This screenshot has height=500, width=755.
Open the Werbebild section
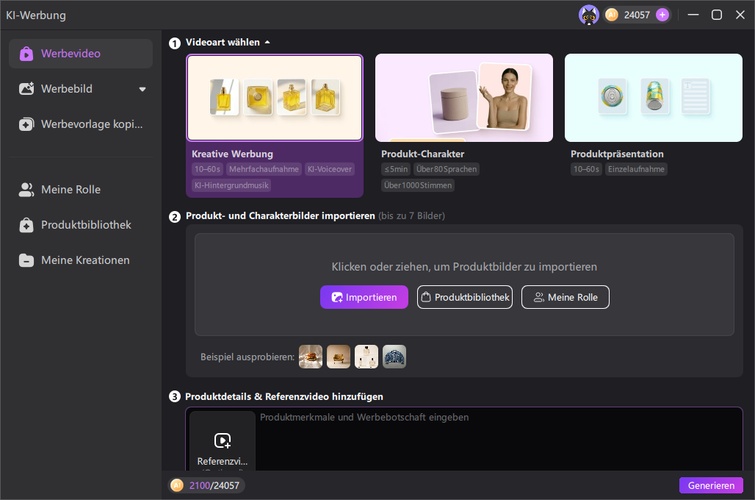tap(81, 89)
